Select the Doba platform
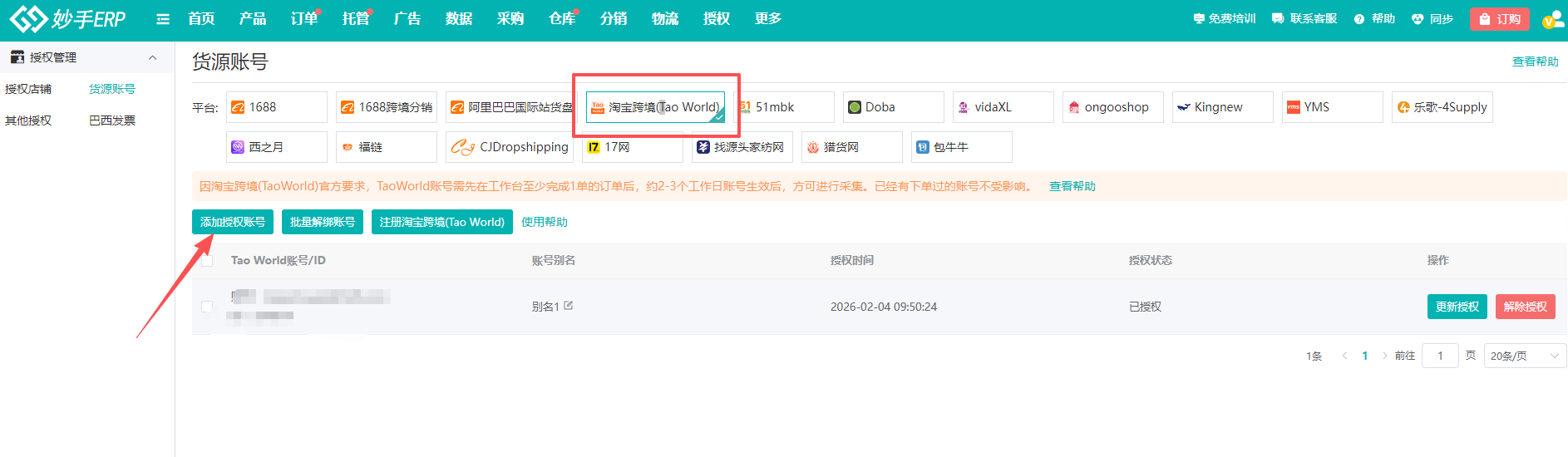 (x=894, y=107)
